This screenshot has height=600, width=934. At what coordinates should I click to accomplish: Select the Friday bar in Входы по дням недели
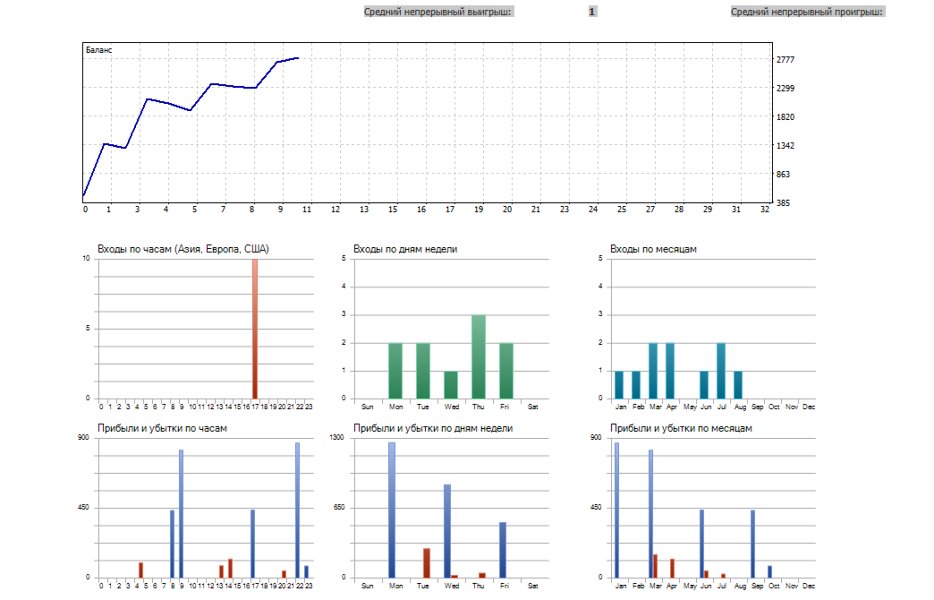pos(506,371)
